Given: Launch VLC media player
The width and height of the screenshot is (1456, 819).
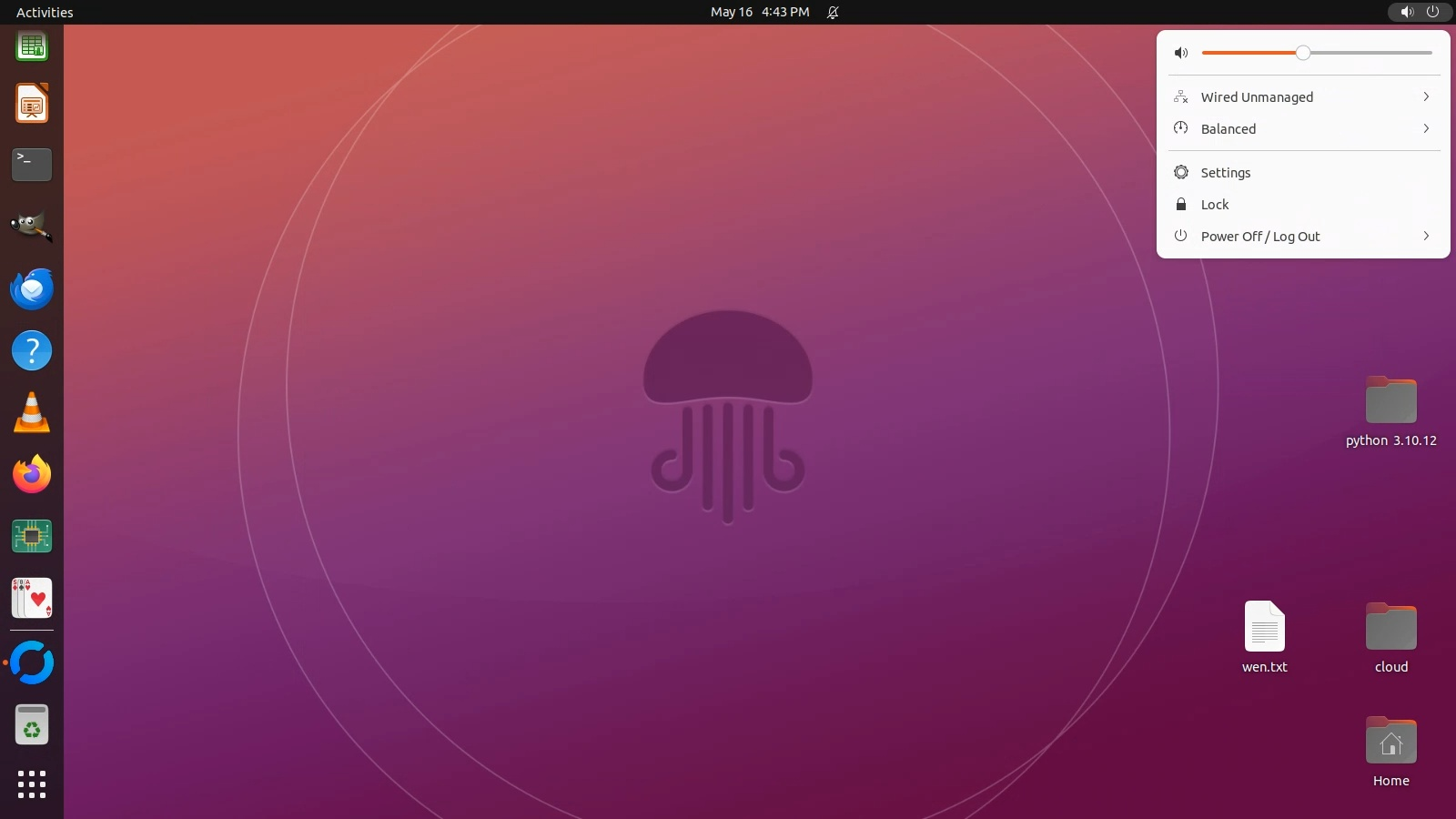Looking at the screenshot, I should coord(32,413).
